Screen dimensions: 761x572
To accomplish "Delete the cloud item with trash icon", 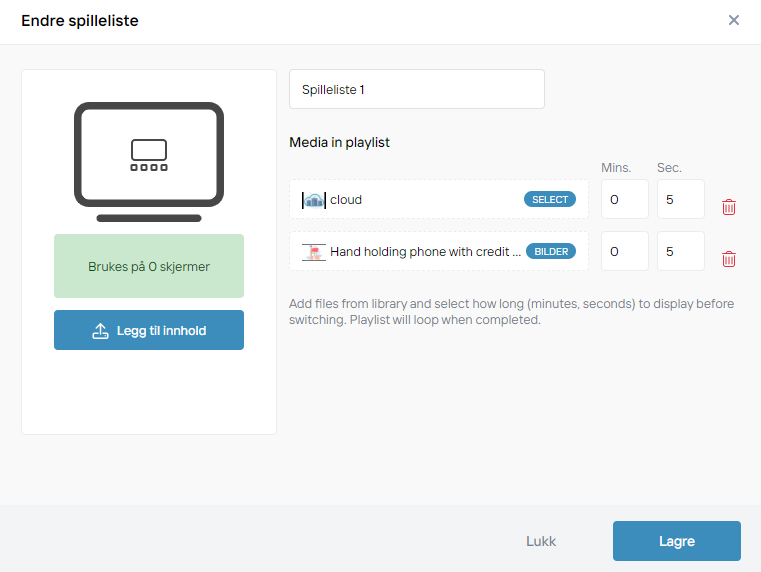I will pos(728,207).
